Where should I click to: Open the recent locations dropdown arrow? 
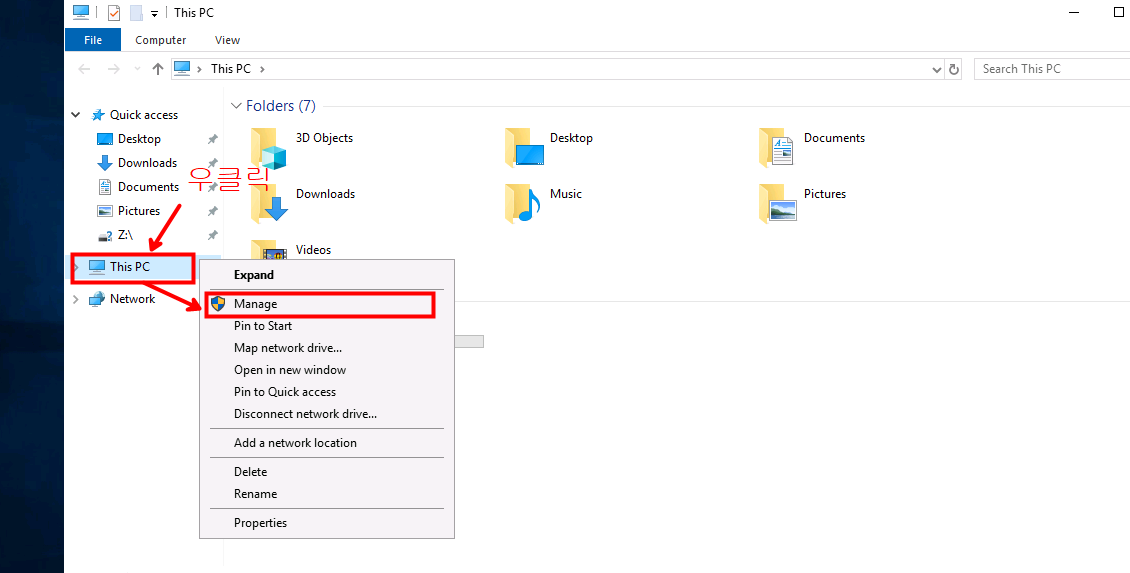pyautogui.click(x=137, y=69)
